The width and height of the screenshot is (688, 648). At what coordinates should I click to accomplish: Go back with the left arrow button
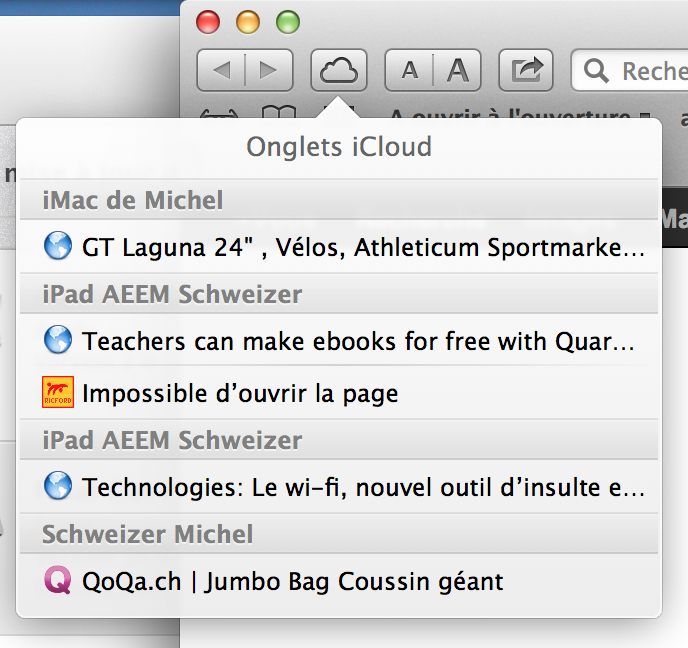[222, 70]
